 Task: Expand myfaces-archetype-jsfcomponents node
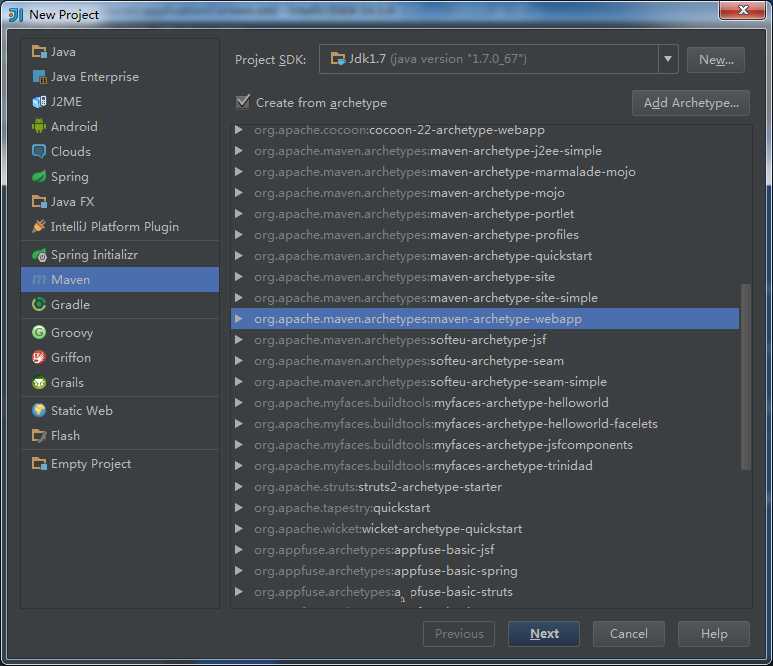tap(239, 445)
